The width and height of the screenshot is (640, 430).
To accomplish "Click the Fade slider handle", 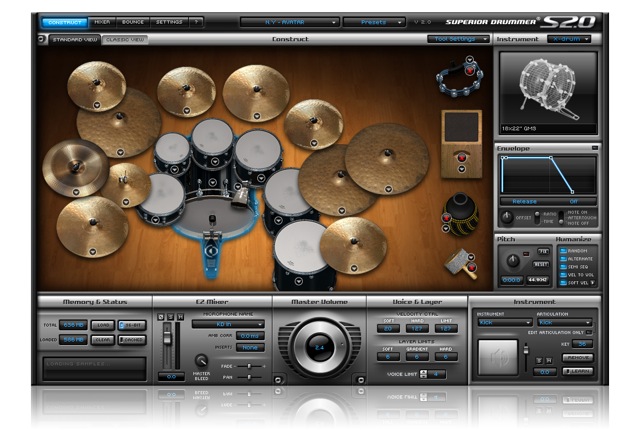I will 249,366.
